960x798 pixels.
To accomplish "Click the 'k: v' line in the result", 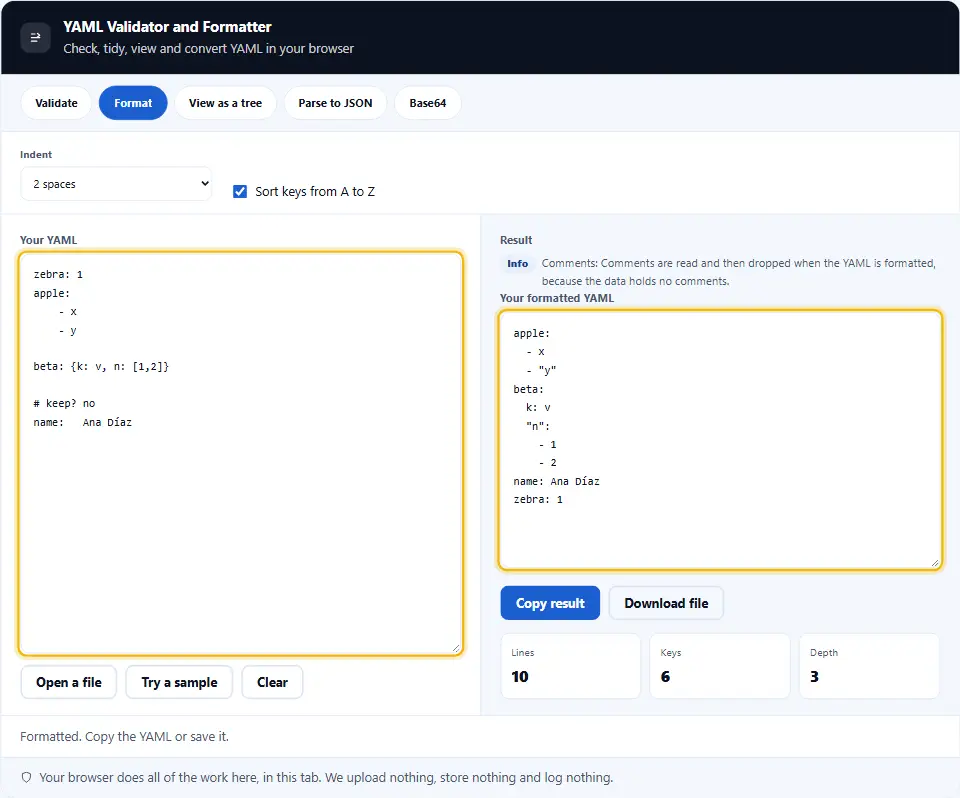I will 538,408.
